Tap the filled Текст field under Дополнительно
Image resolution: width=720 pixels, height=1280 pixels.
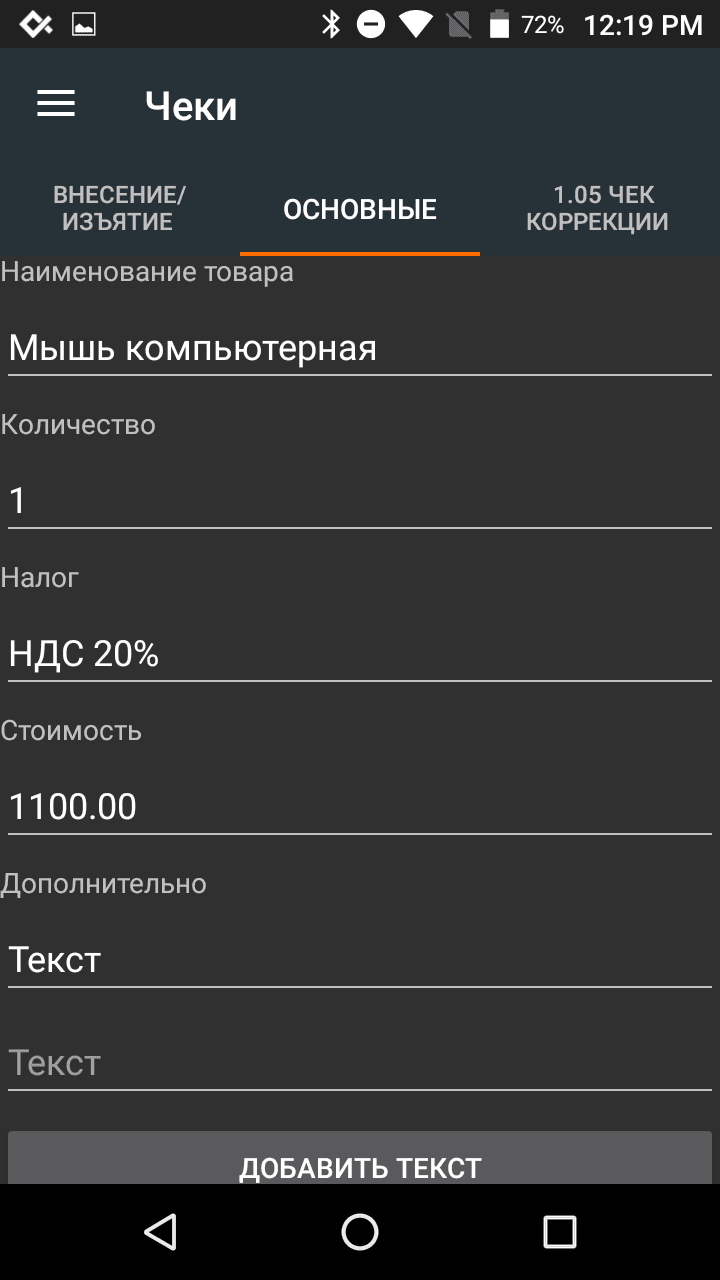[359, 959]
